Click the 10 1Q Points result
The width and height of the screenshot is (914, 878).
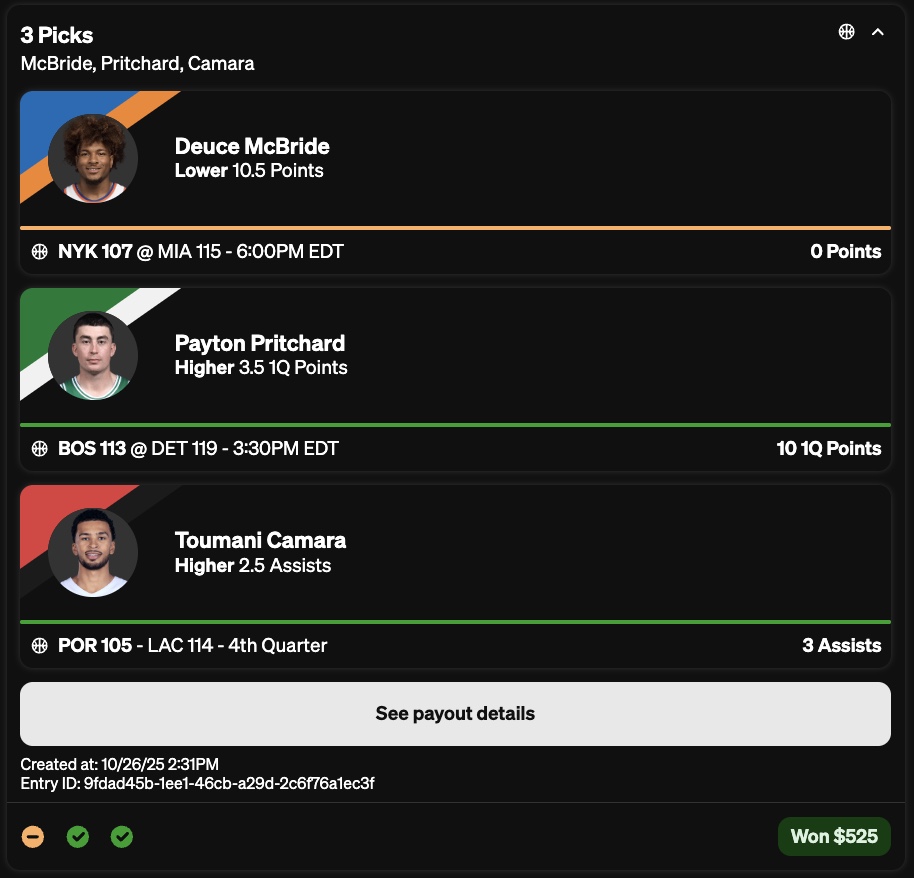[828, 449]
